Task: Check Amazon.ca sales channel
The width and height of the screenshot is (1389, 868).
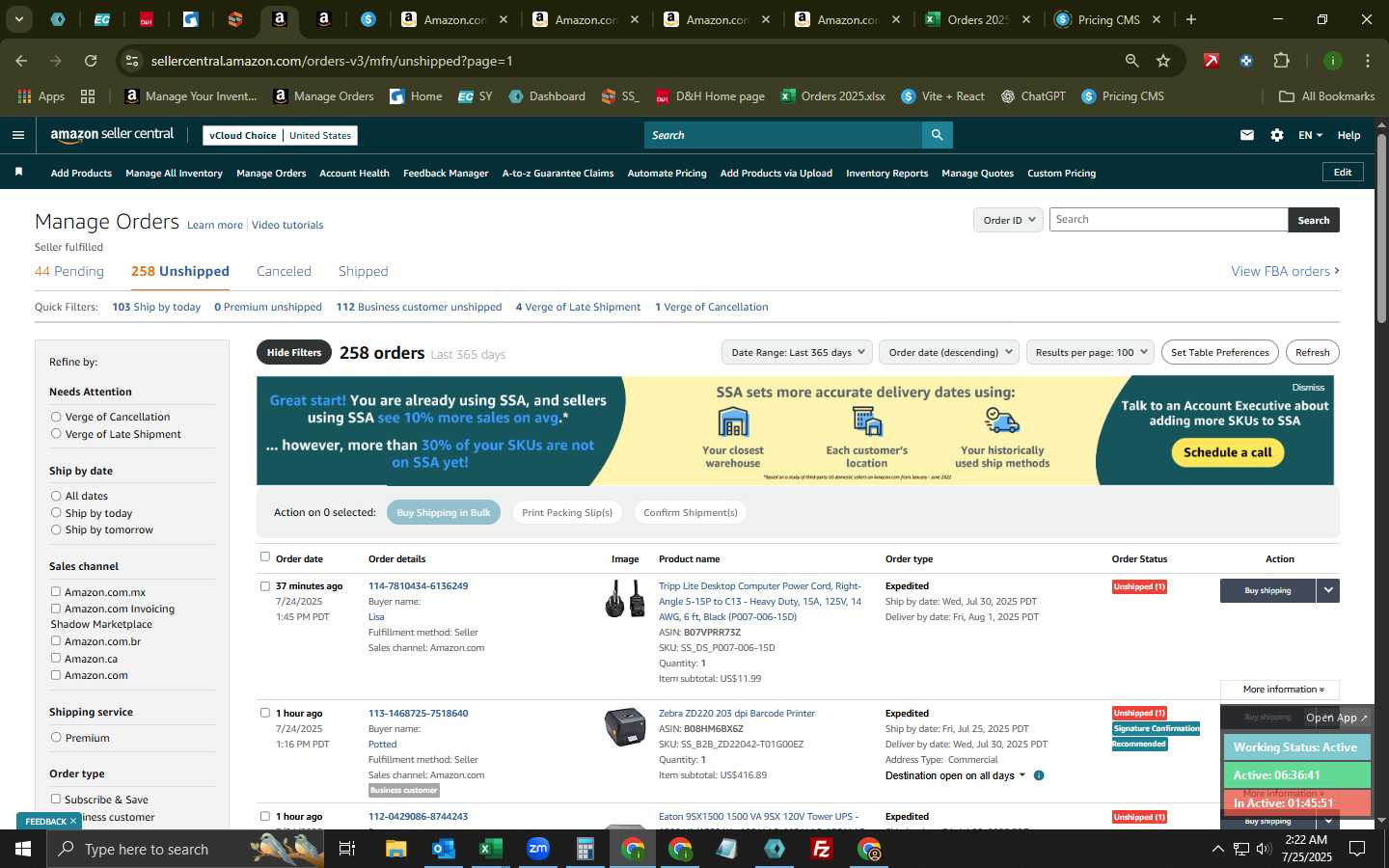Action: (56, 658)
